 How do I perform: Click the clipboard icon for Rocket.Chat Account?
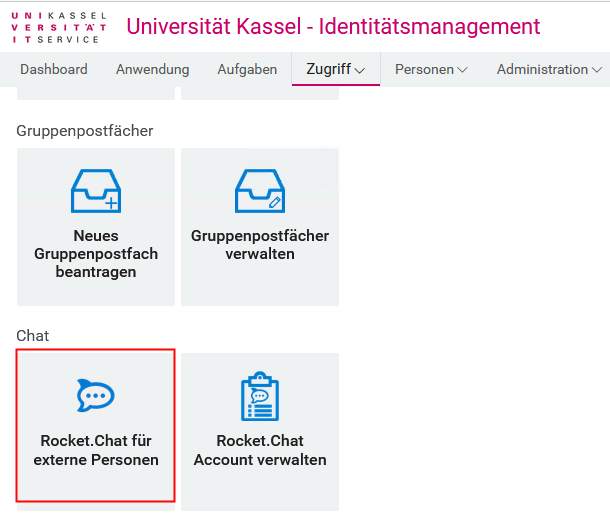[260, 396]
